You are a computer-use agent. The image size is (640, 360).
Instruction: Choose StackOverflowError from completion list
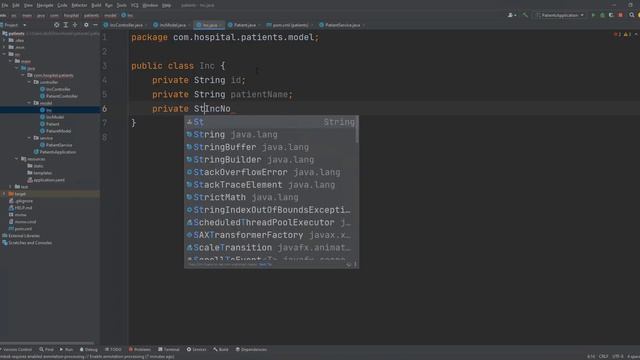pos(271,172)
